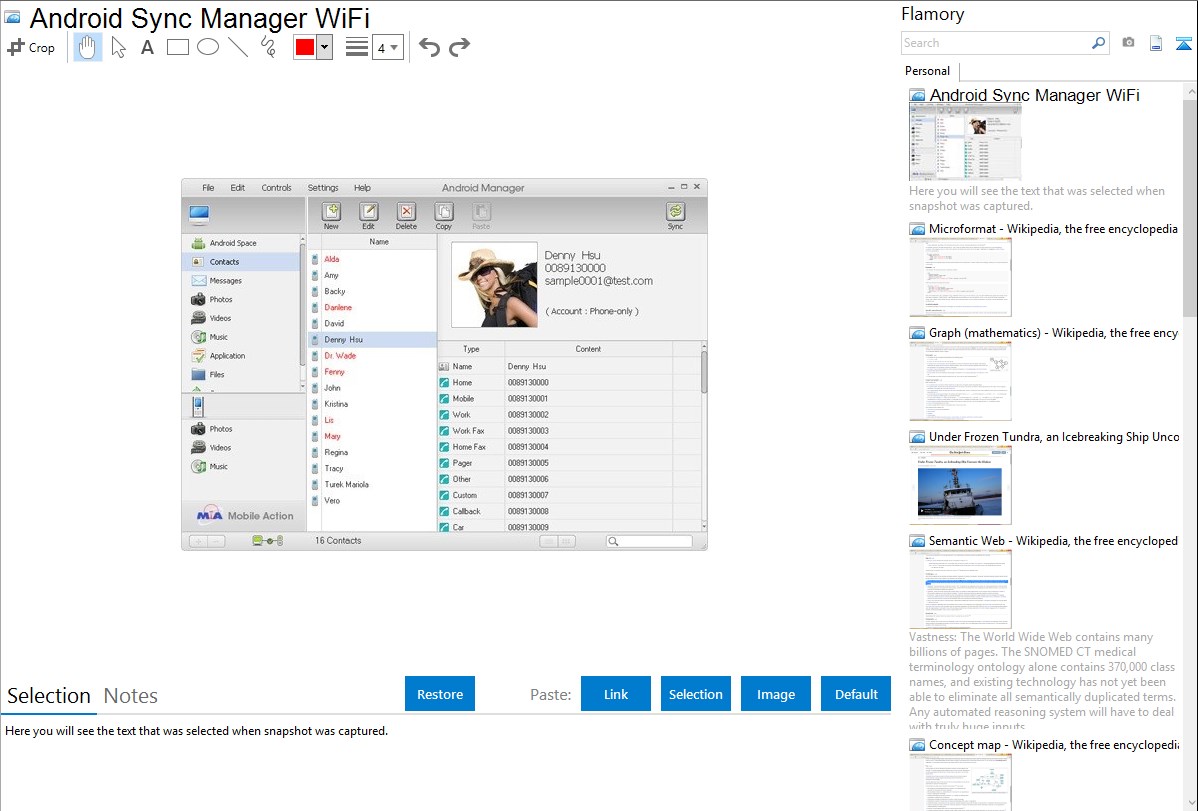This screenshot has height=811, width=1198.
Task: Click the Android Manager bottom search box
Action: pos(649,541)
